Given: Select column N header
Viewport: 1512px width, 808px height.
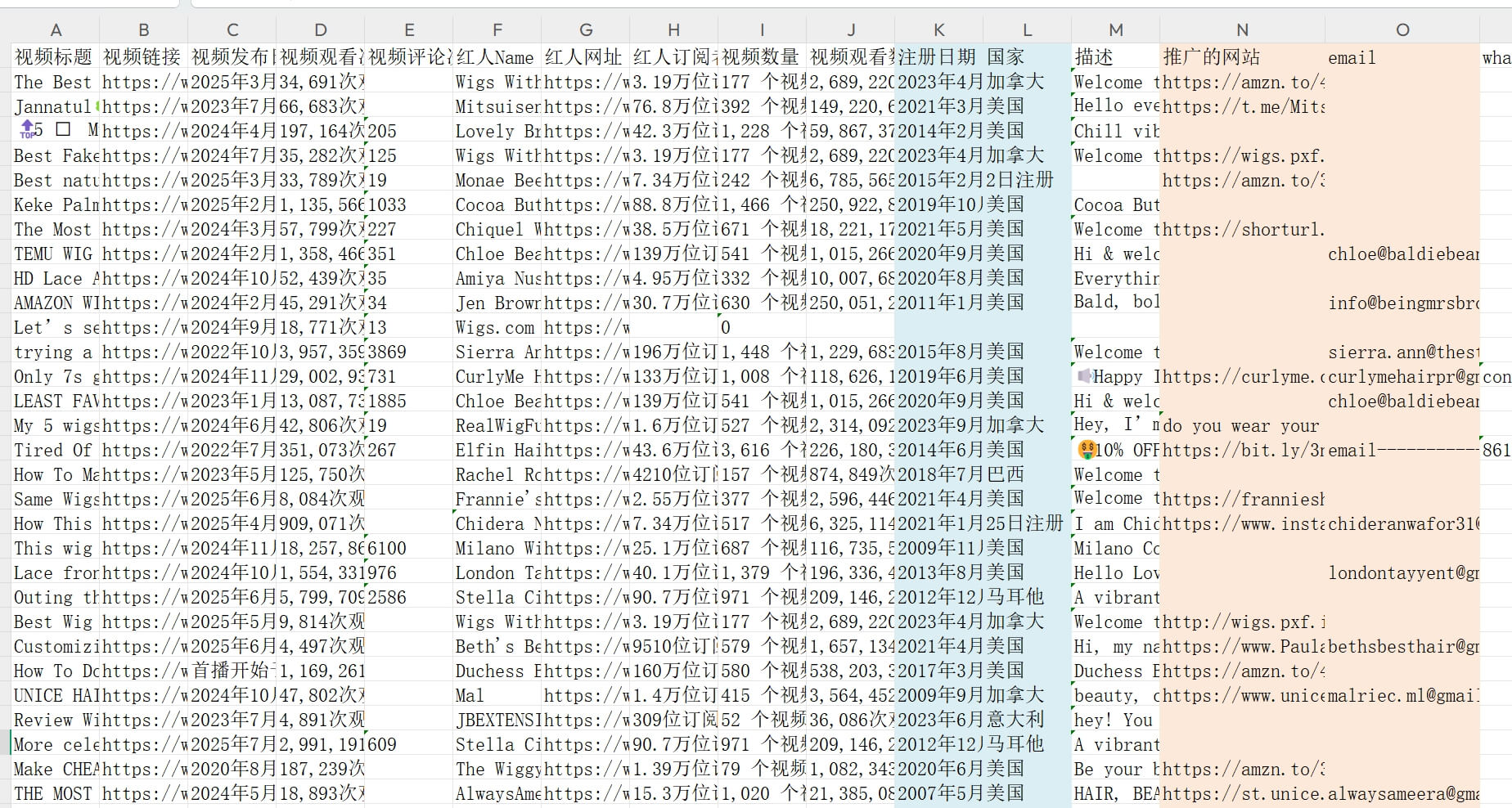Looking at the screenshot, I should [1242, 30].
